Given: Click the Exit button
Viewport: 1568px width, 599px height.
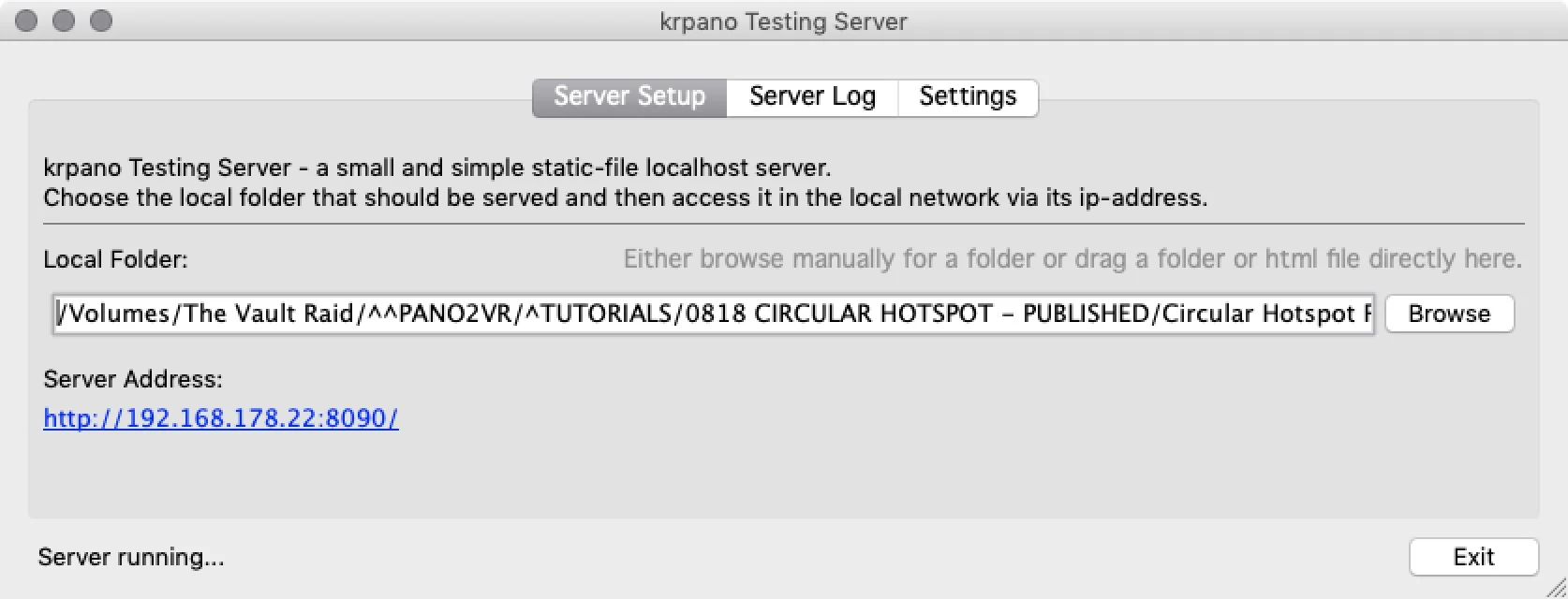Looking at the screenshot, I should (1473, 557).
